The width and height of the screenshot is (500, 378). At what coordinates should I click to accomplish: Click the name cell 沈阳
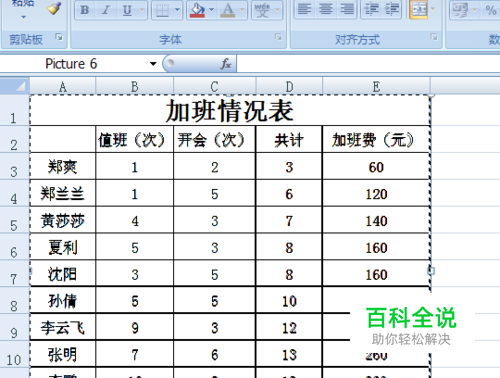pyautogui.click(x=63, y=274)
